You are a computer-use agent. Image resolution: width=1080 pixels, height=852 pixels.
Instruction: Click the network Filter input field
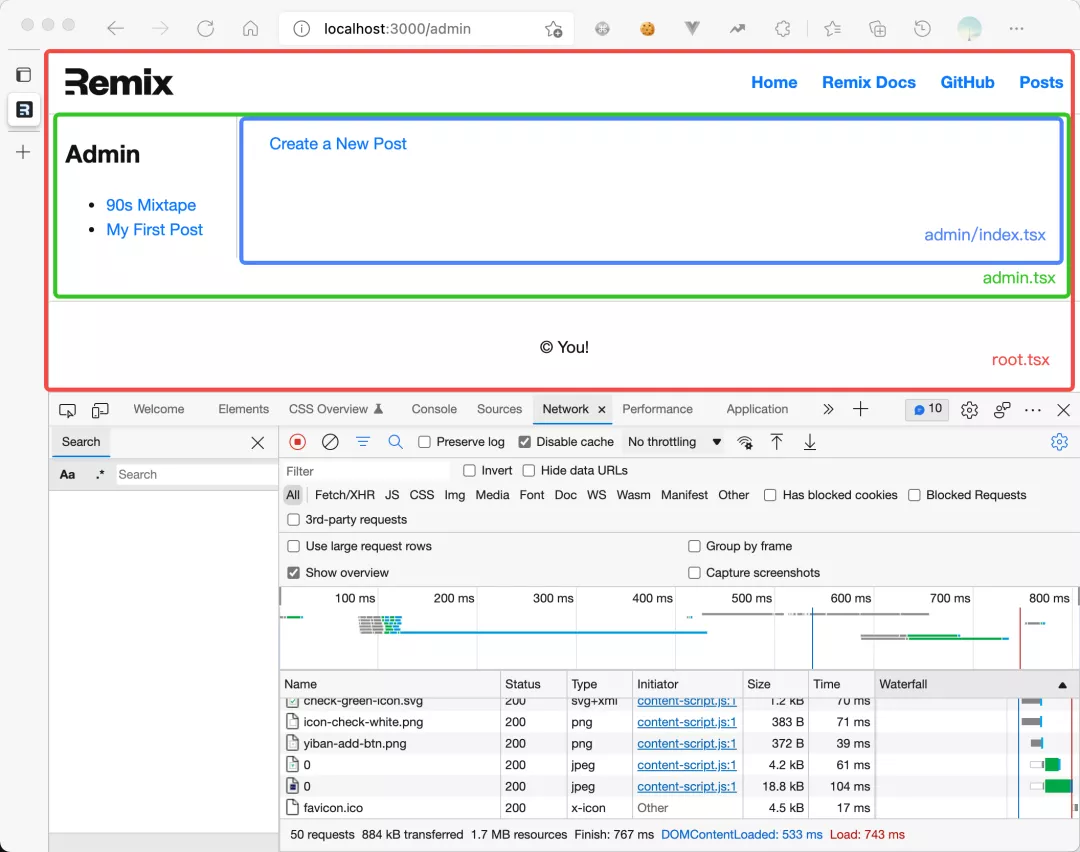tap(366, 471)
